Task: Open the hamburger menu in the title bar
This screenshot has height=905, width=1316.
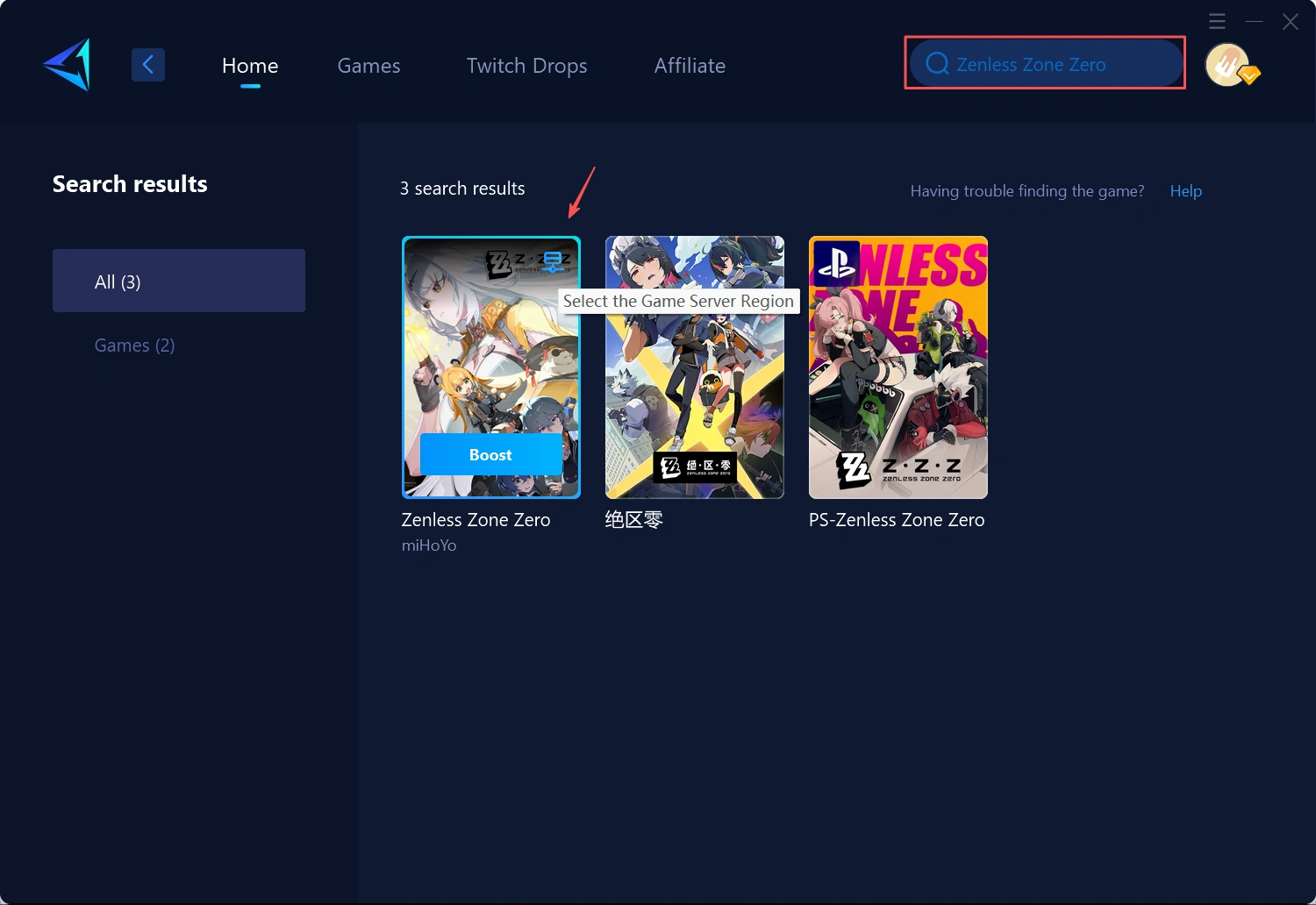Action: click(x=1217, y=21)
